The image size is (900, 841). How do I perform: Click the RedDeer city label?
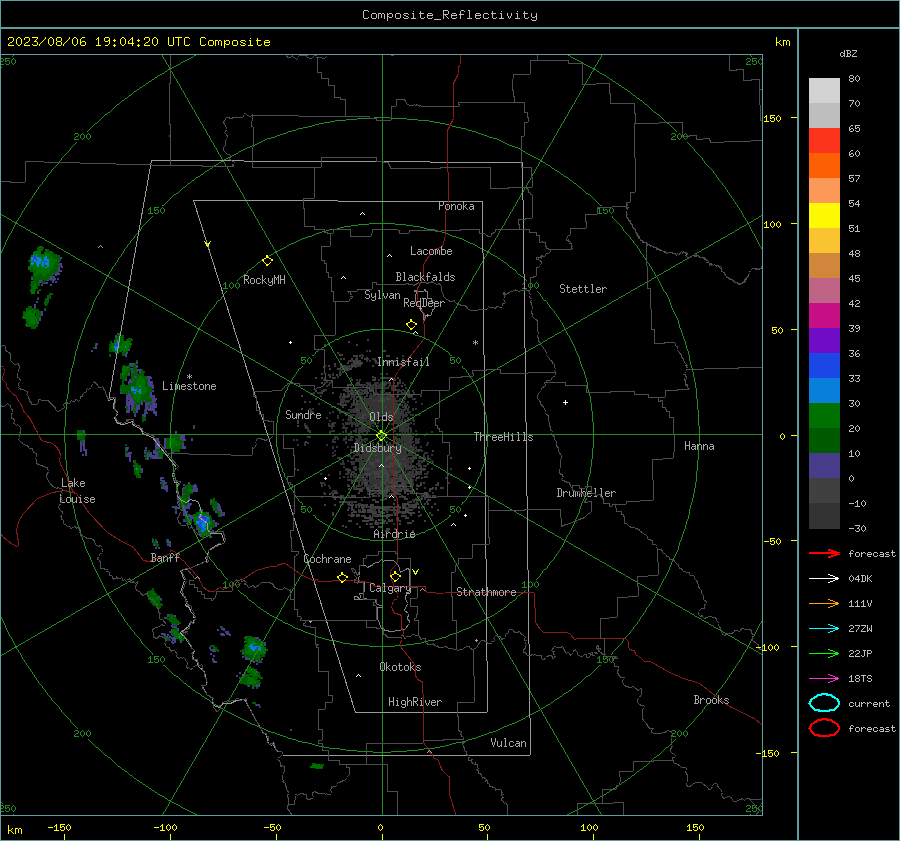click(x=424, y=303)
